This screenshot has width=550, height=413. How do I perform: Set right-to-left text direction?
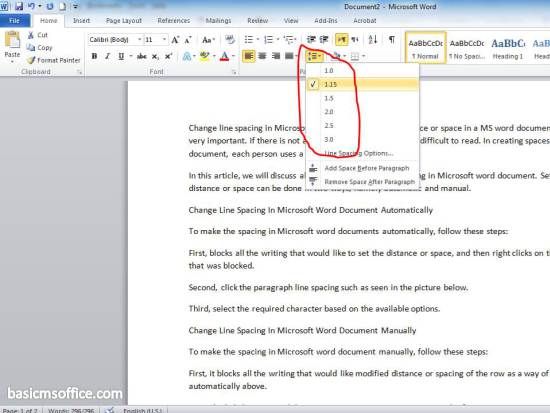[355, 40]
